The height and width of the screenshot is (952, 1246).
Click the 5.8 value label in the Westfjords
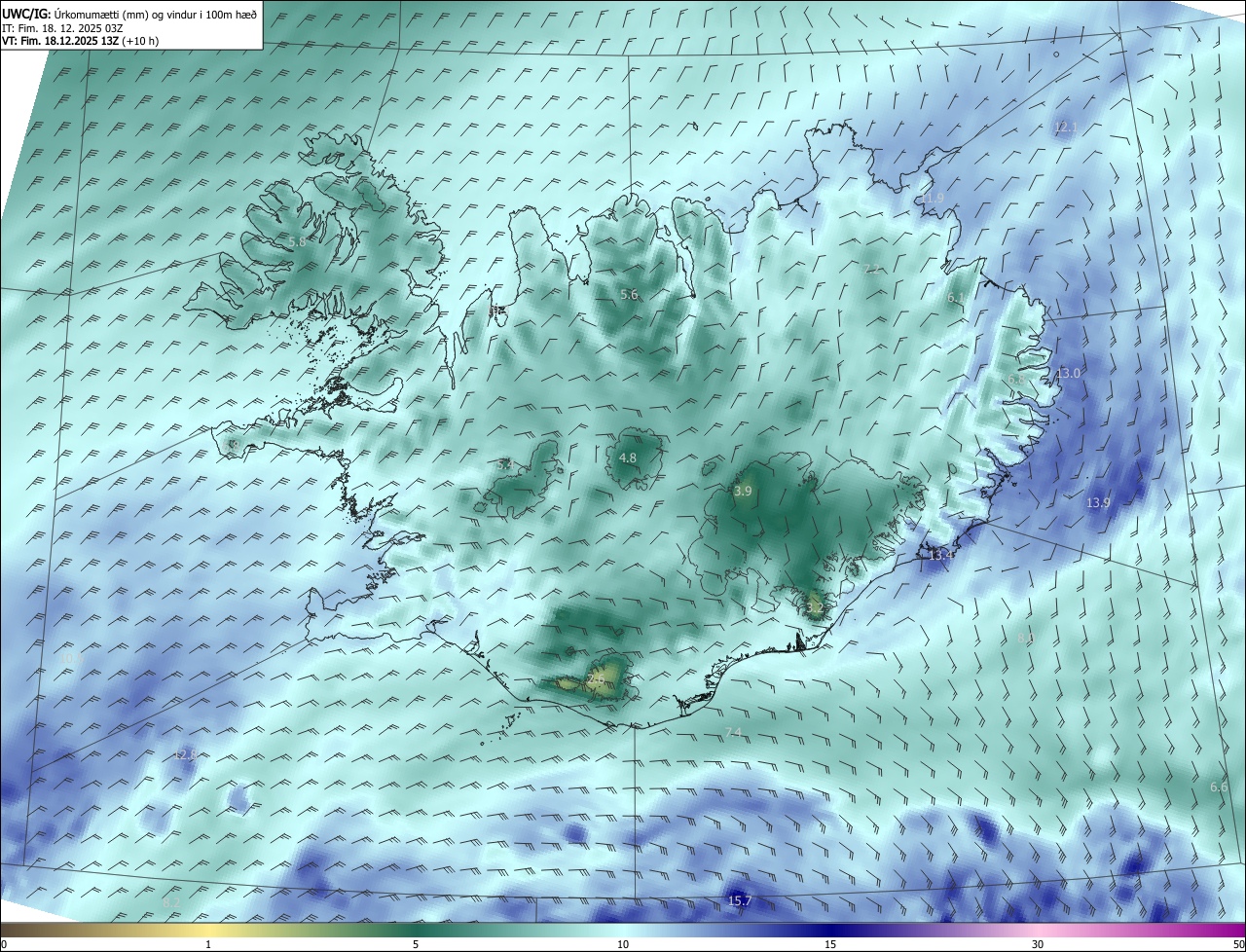(x=297, y=241)
